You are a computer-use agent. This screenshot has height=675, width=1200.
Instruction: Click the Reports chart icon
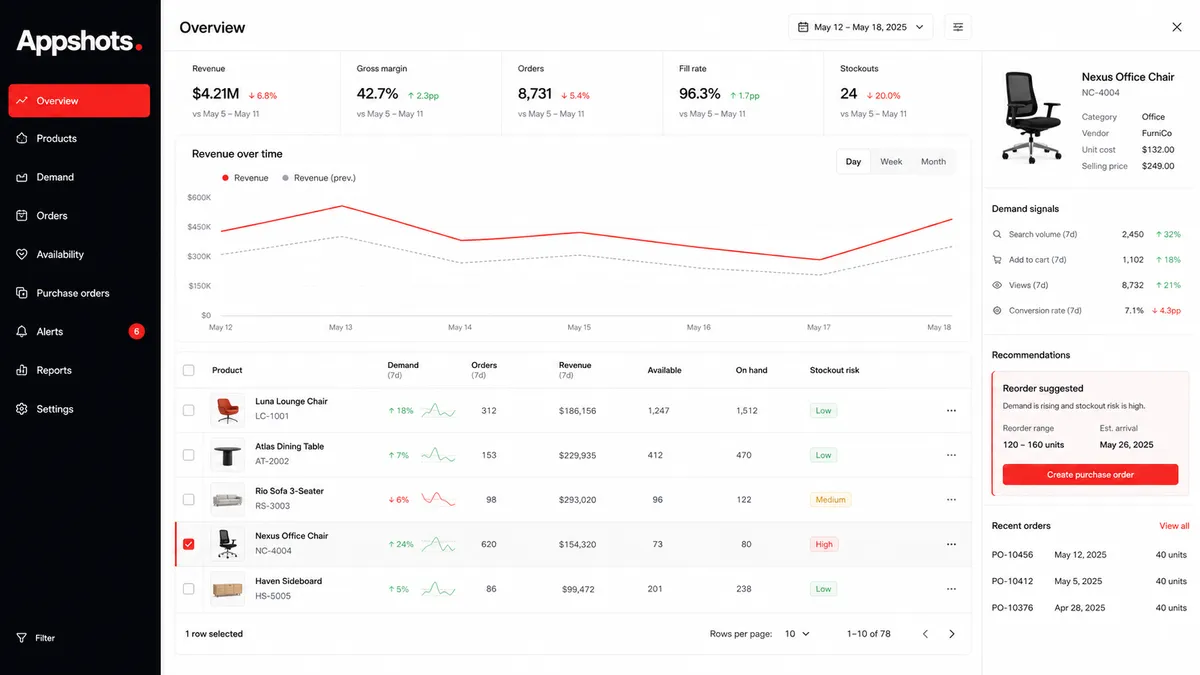pos(22,370)
